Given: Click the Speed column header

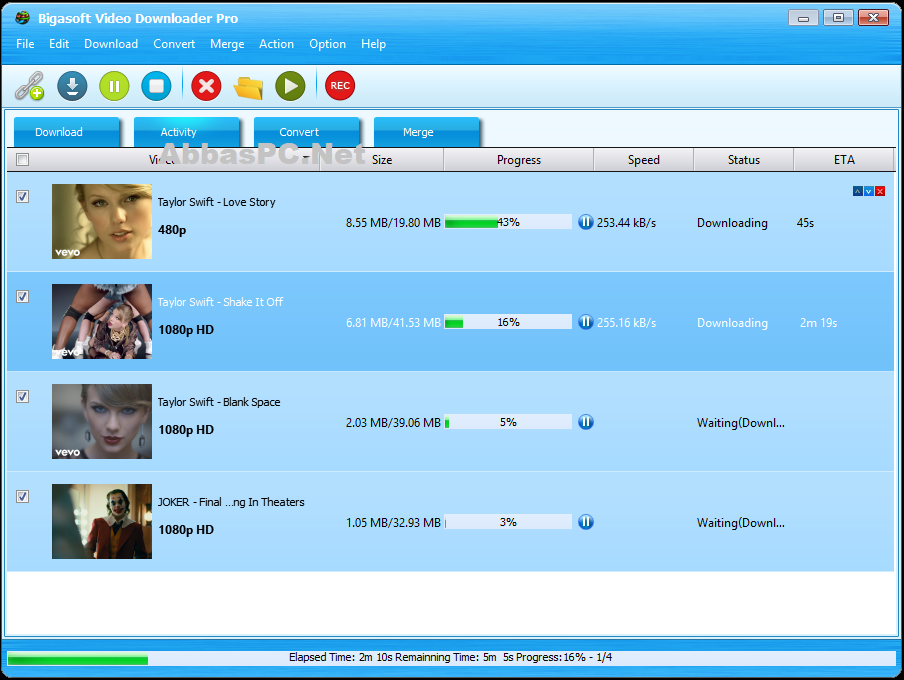Looking at the screenshot, I should [643, 160].
